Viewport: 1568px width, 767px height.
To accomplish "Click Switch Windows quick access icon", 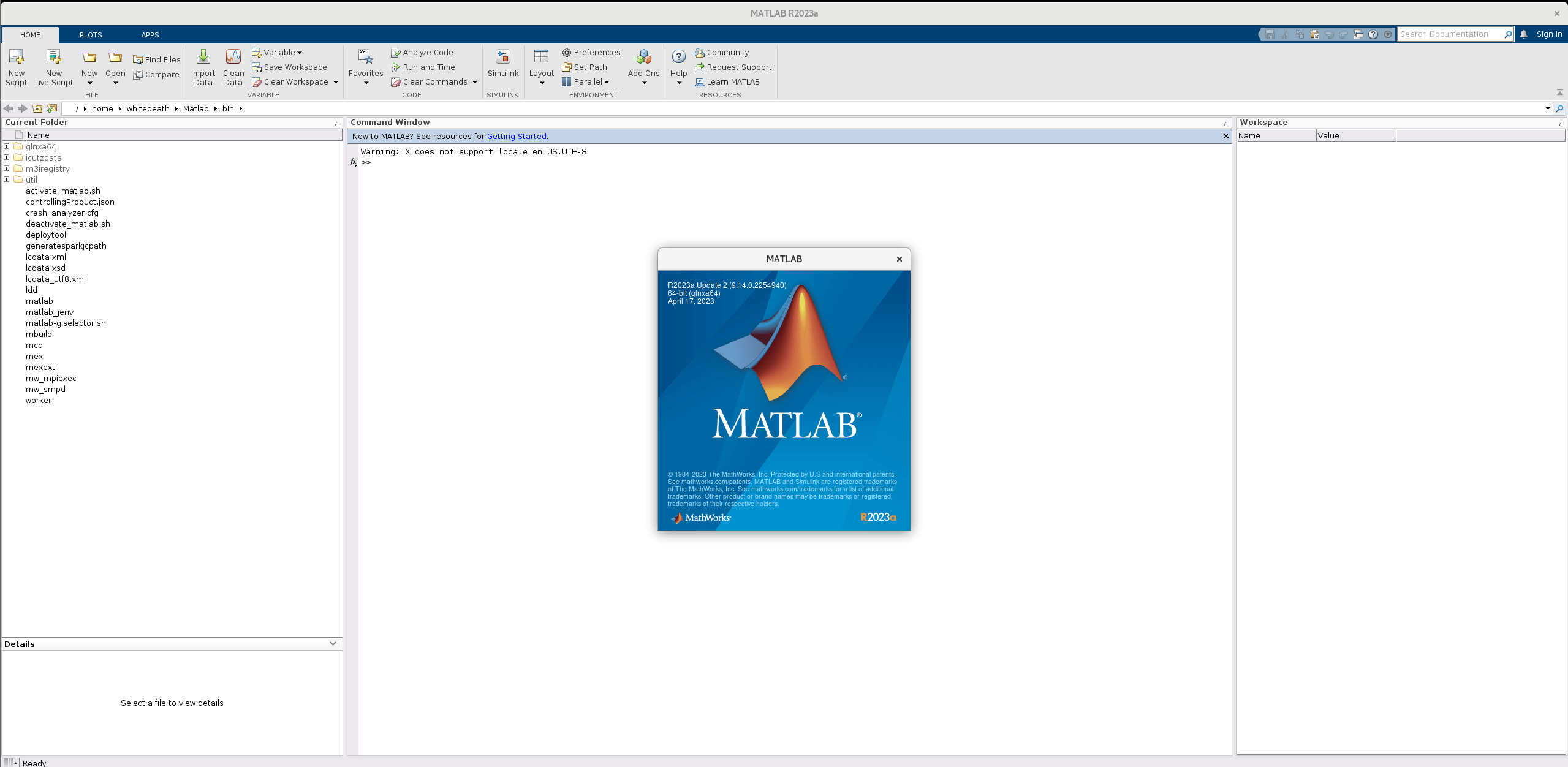I will click(x=1358, y=34).
